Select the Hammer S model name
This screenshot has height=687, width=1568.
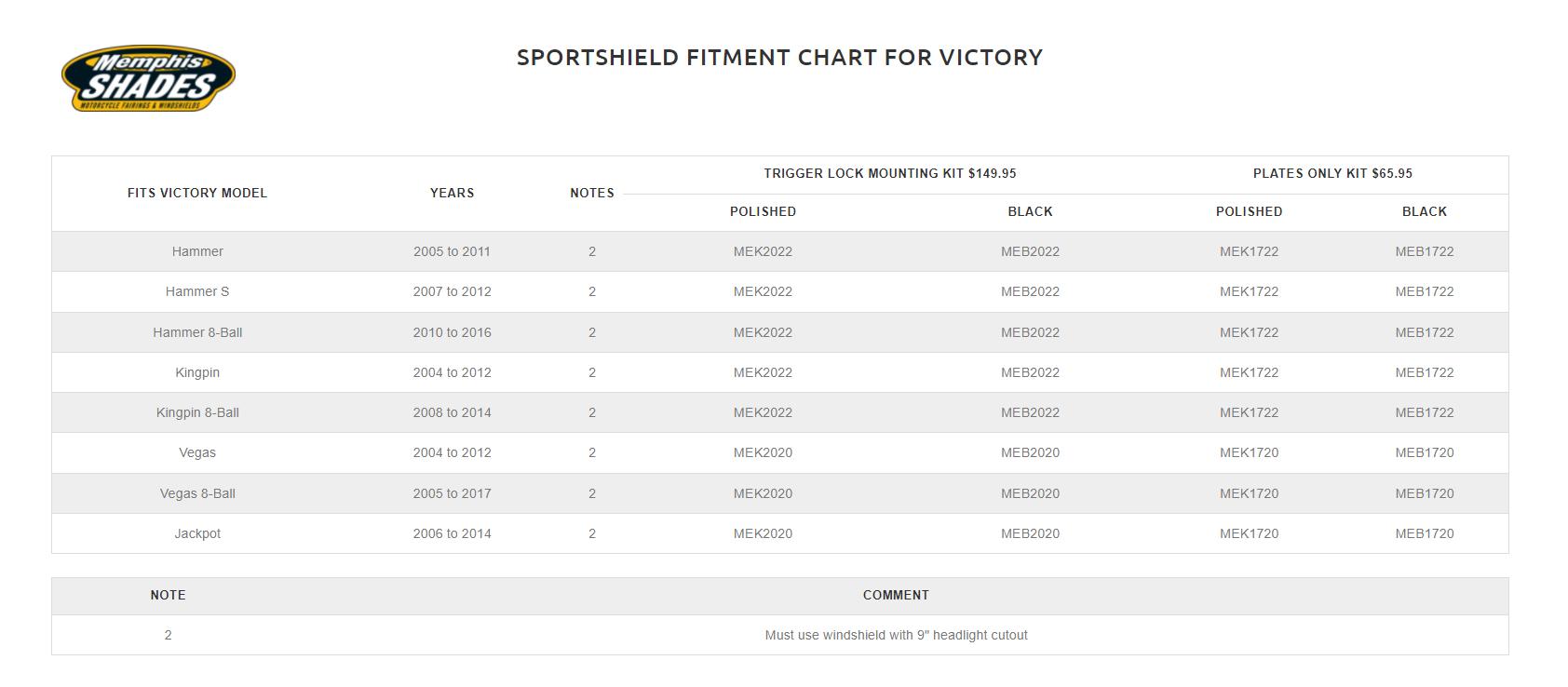point(197,291)
